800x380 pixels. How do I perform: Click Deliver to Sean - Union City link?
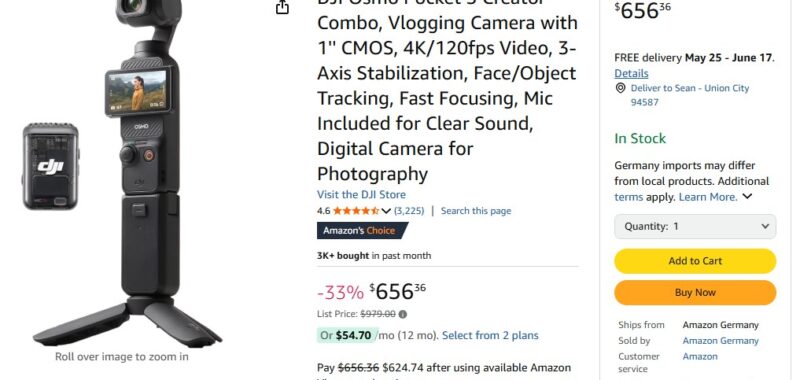(x=690, y=95)
